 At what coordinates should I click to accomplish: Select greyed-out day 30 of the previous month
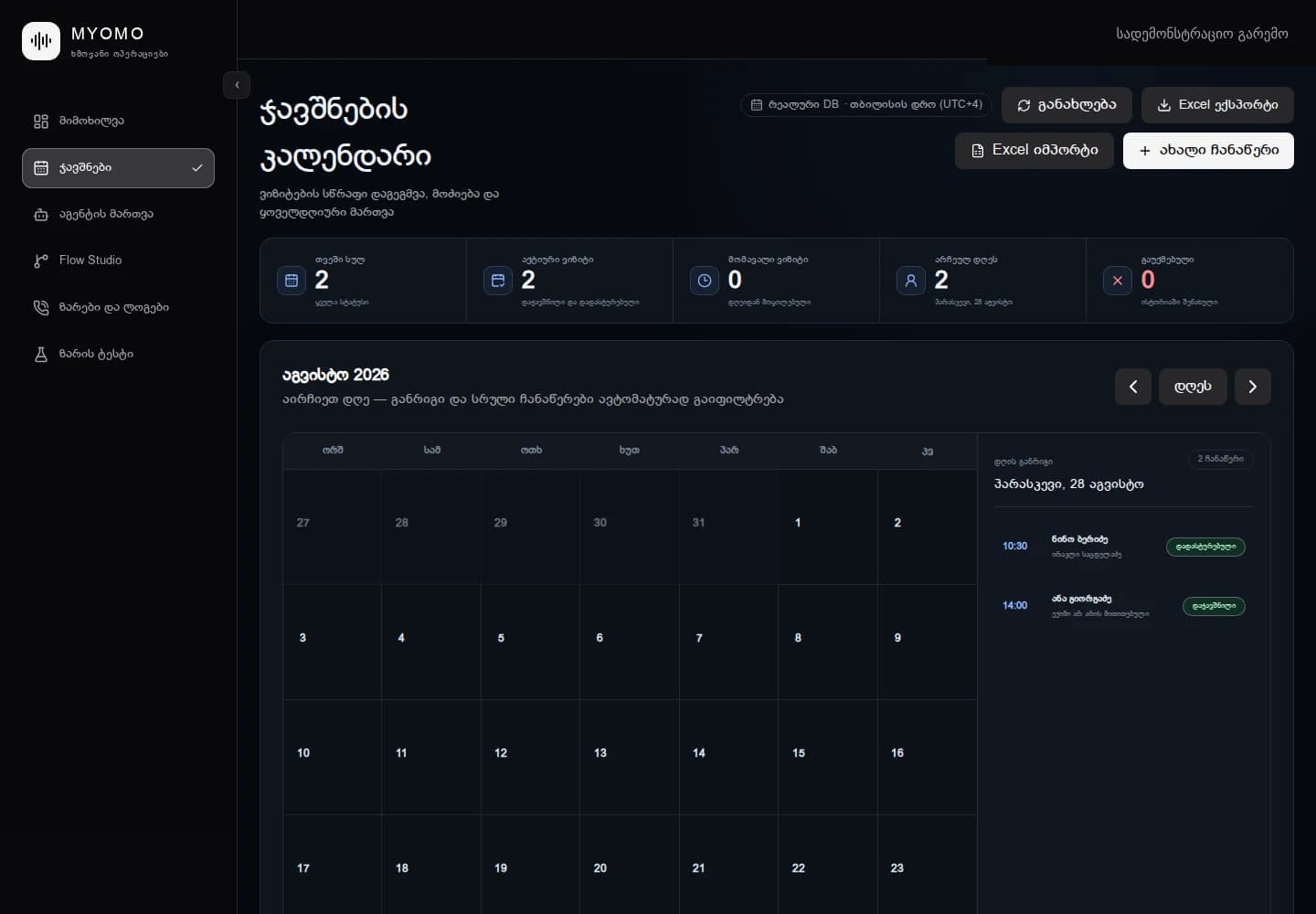(630, 527)
